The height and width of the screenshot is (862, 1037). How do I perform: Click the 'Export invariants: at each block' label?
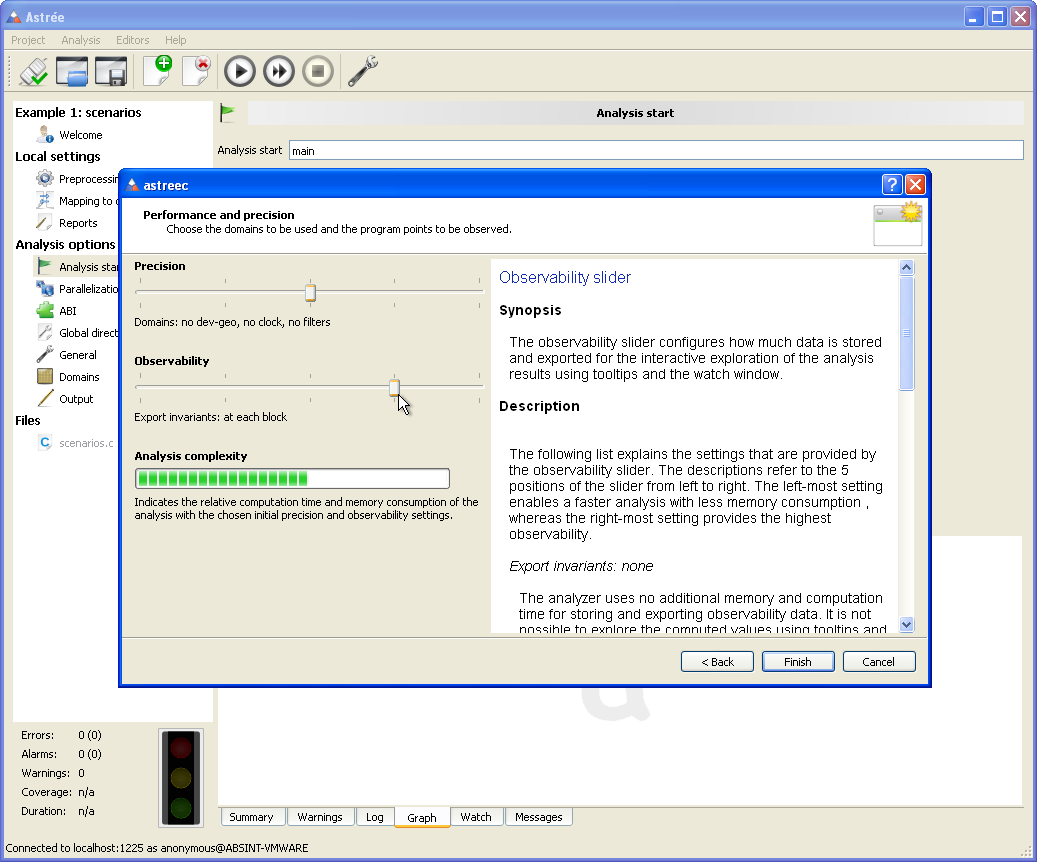pos(210,417)
